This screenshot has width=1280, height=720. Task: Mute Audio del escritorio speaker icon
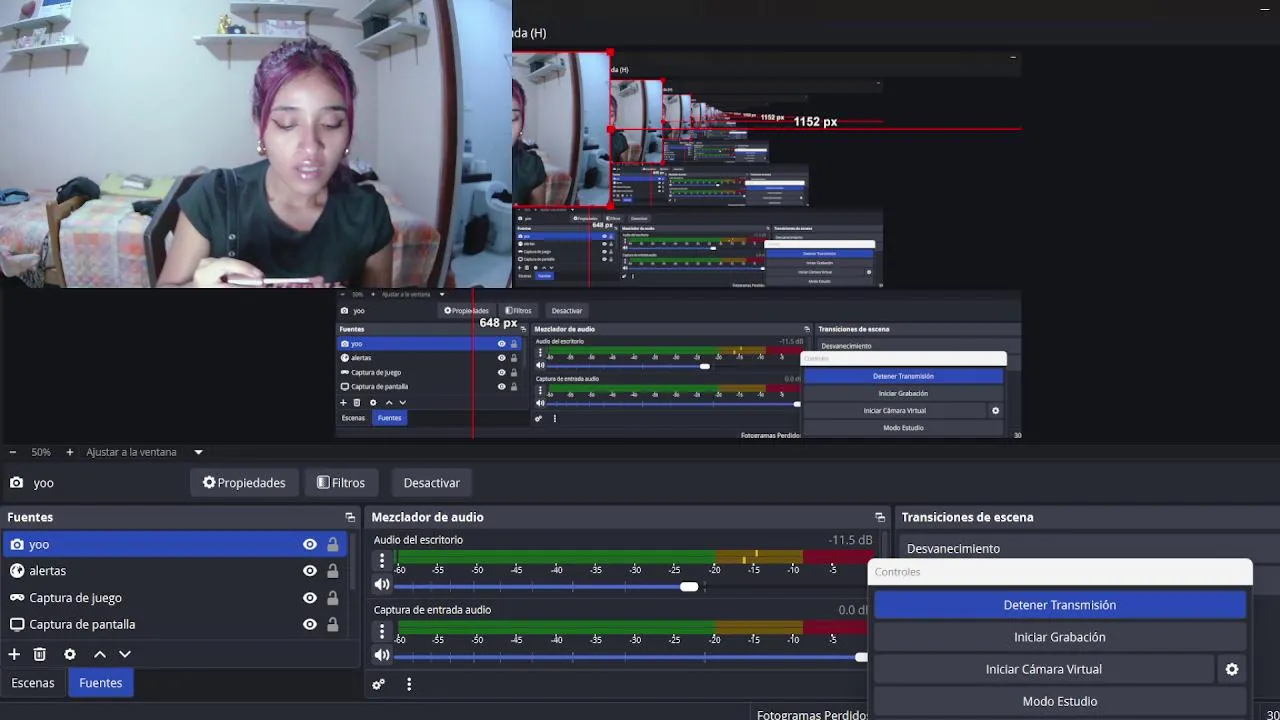[x=382, y=585]
